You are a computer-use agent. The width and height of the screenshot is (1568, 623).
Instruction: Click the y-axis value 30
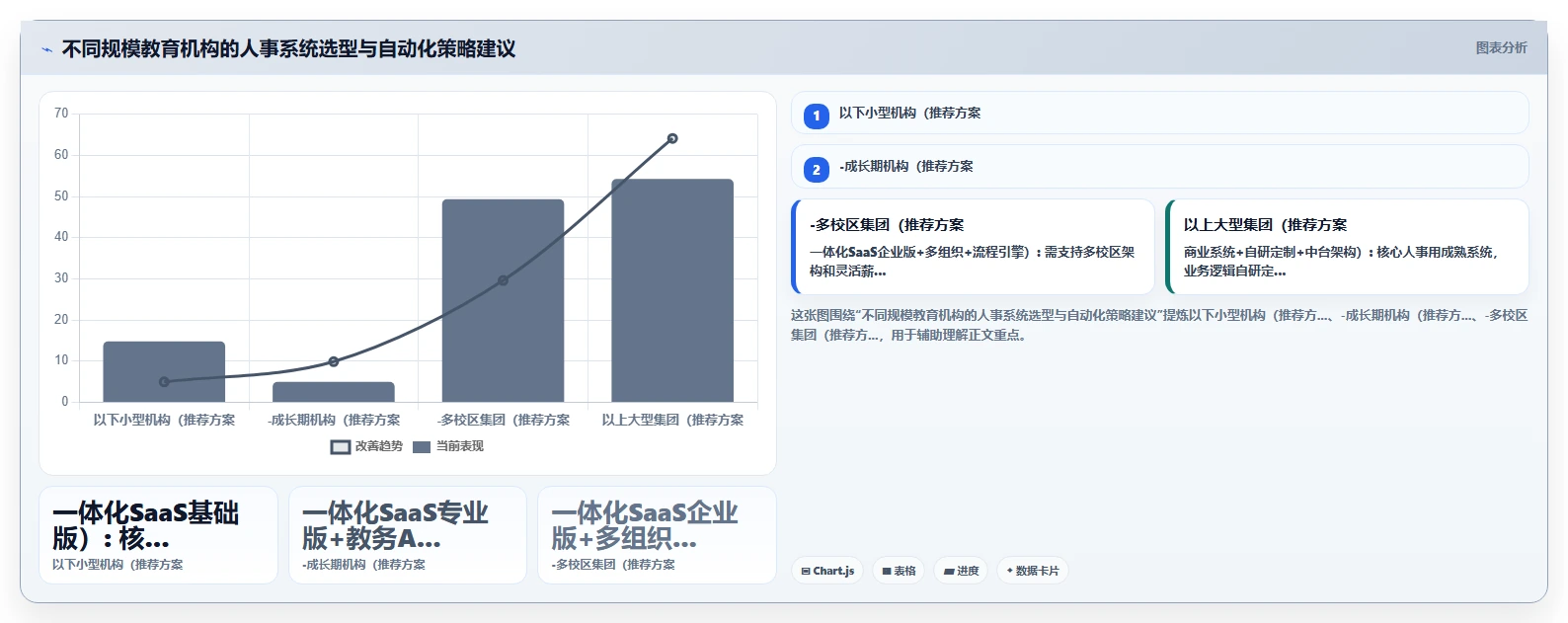click(x=61, y=278)
